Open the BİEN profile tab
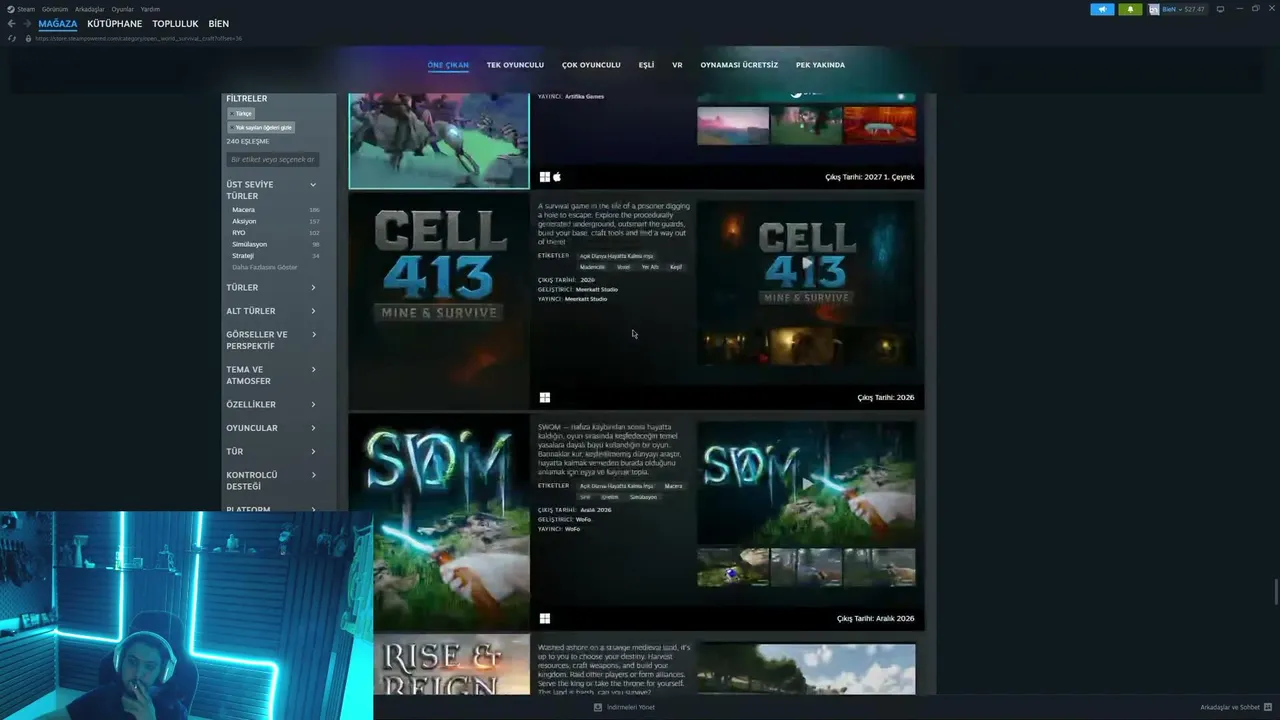The height and width of the screenshot is (720, 1280). click(219, 24)
